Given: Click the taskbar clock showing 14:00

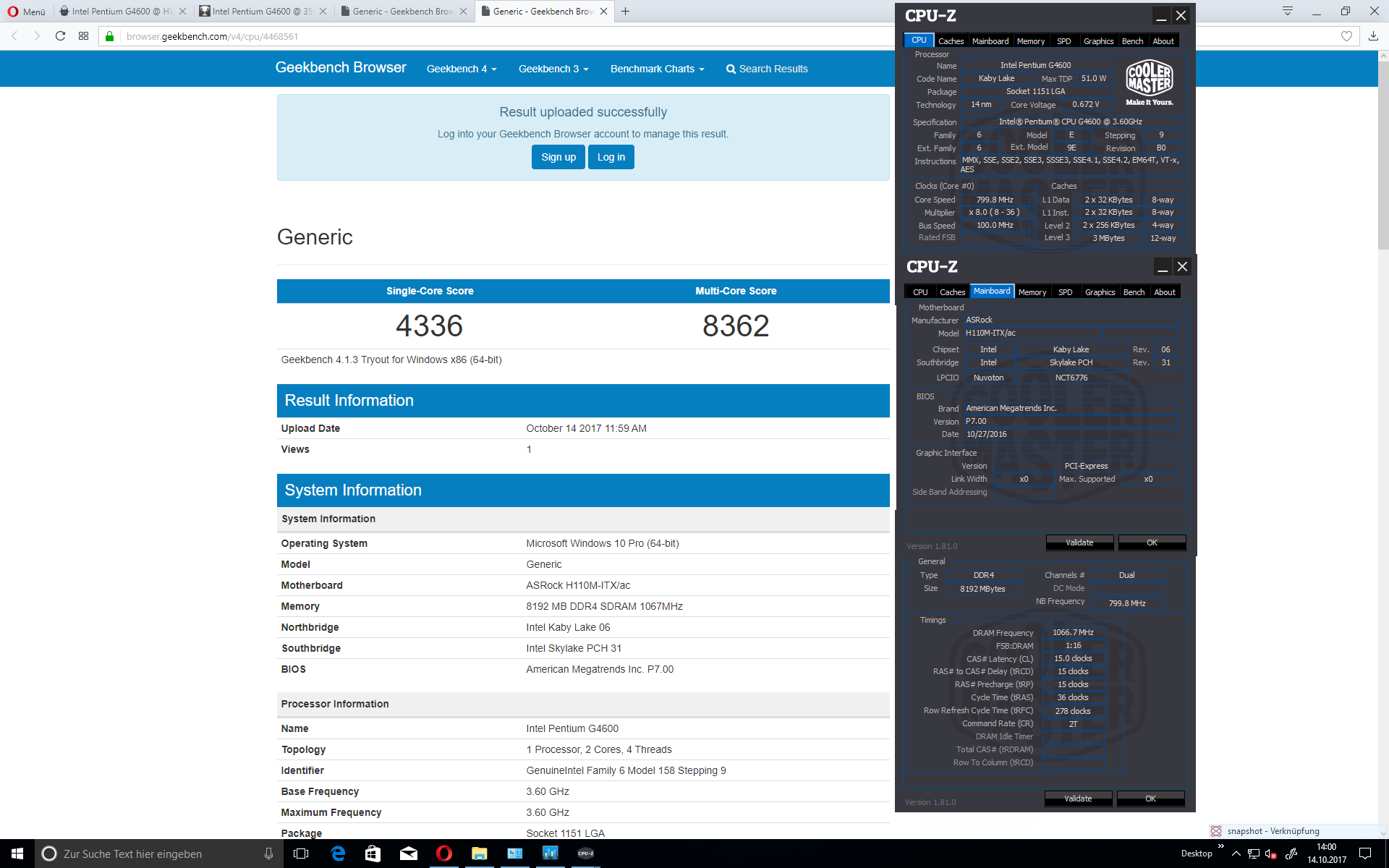Looking at the screenshot, I should [x=1326, y=854].
